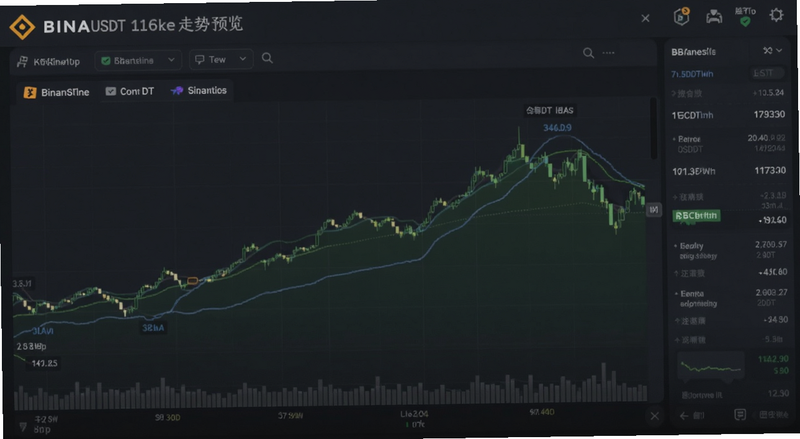Click the orange diamond Binance logo
Viewport: 800px width, 439px height.
coord(22,27)
